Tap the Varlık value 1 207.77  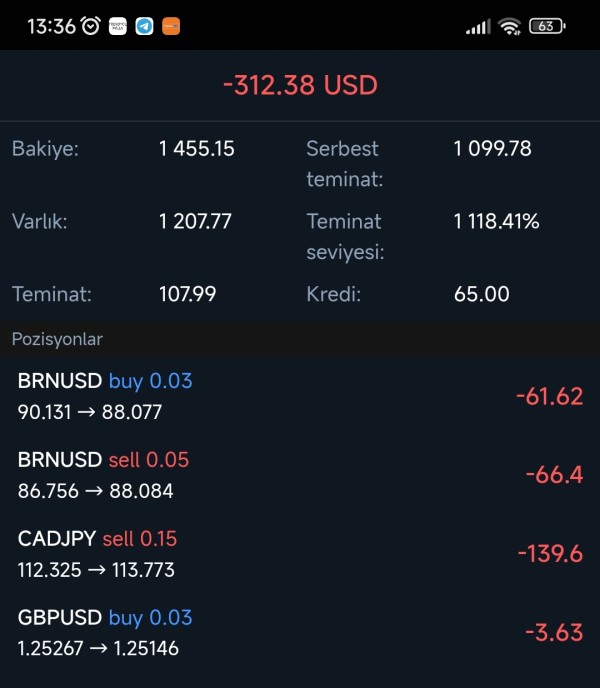(x=195, y=221)
